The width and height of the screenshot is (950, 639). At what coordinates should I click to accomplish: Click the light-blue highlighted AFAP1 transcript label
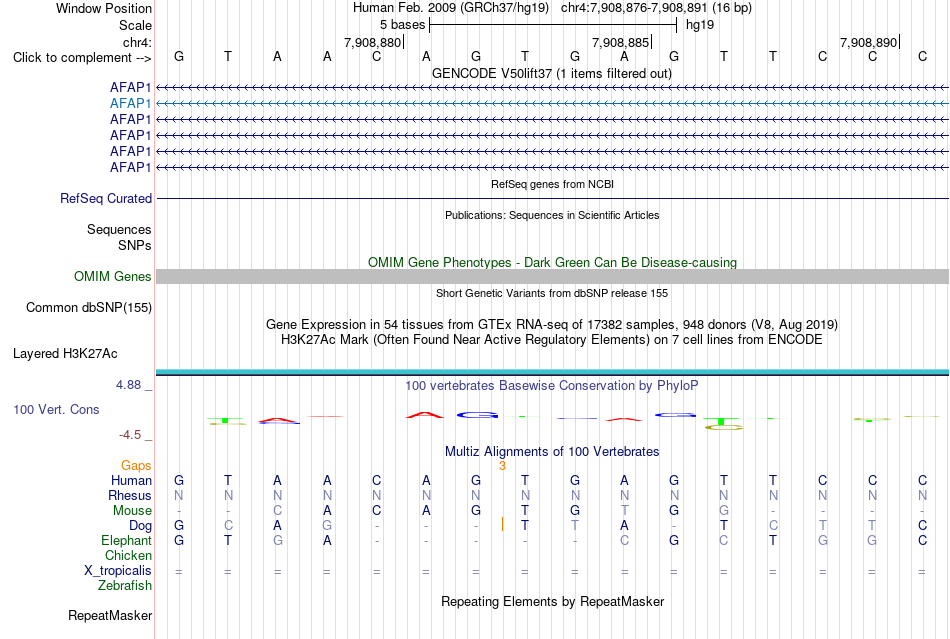pos(130,104)
